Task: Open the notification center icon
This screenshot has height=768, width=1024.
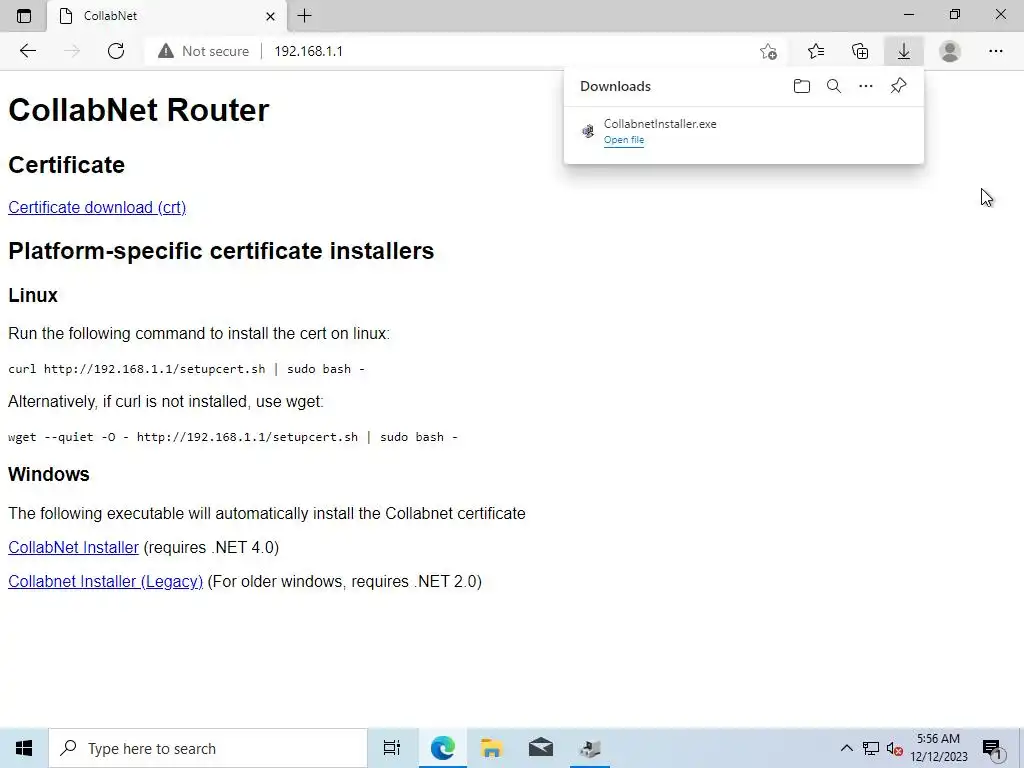Action: click(992, 749)
